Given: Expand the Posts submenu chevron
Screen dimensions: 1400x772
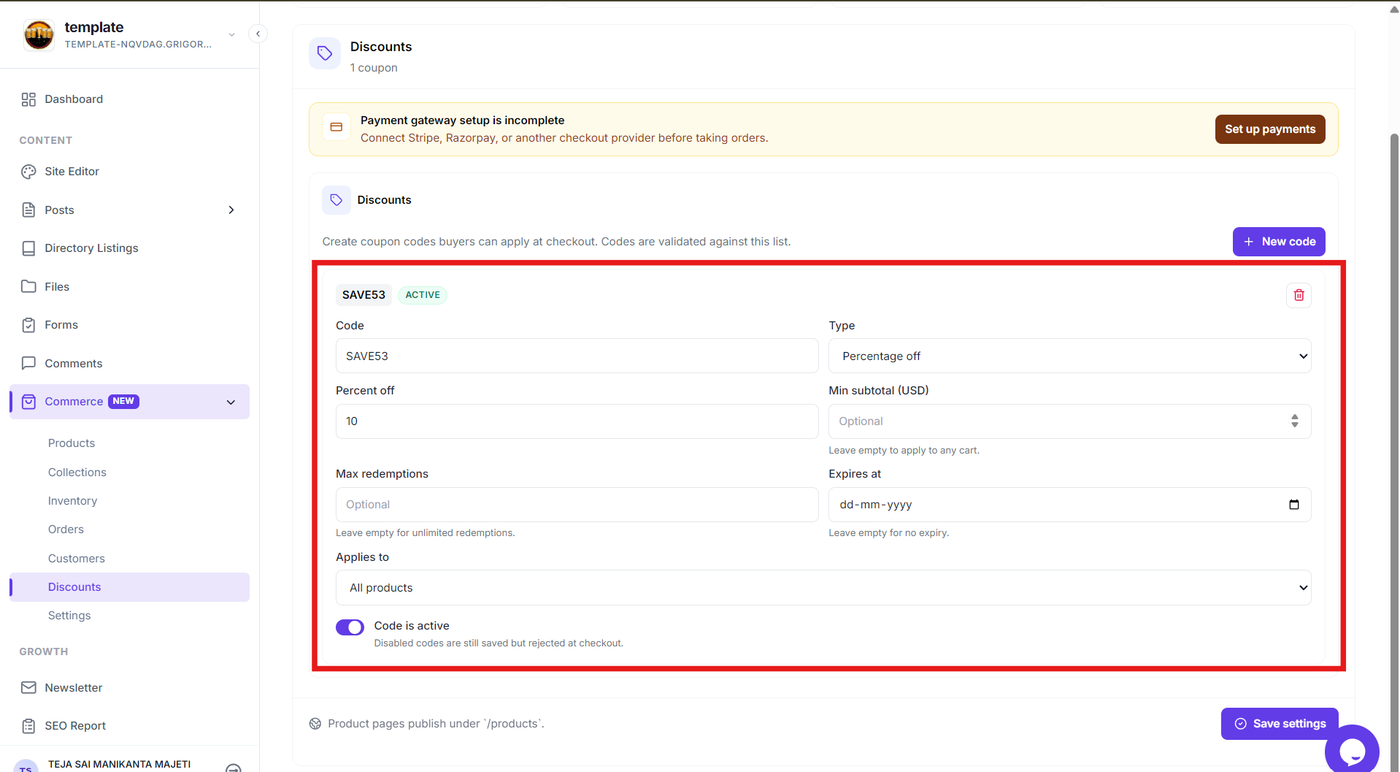Looking at the screenshot, I should click(231, 210).
